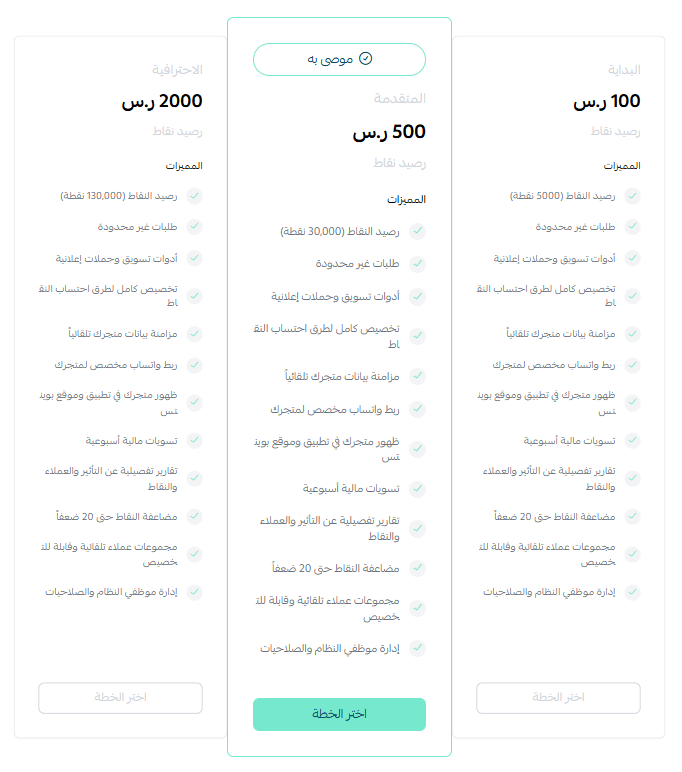The height and width of the screenshot is (772, 682).
Task: Choose the 500 SAR advanced plan button
Action: (x=339, y=714)
